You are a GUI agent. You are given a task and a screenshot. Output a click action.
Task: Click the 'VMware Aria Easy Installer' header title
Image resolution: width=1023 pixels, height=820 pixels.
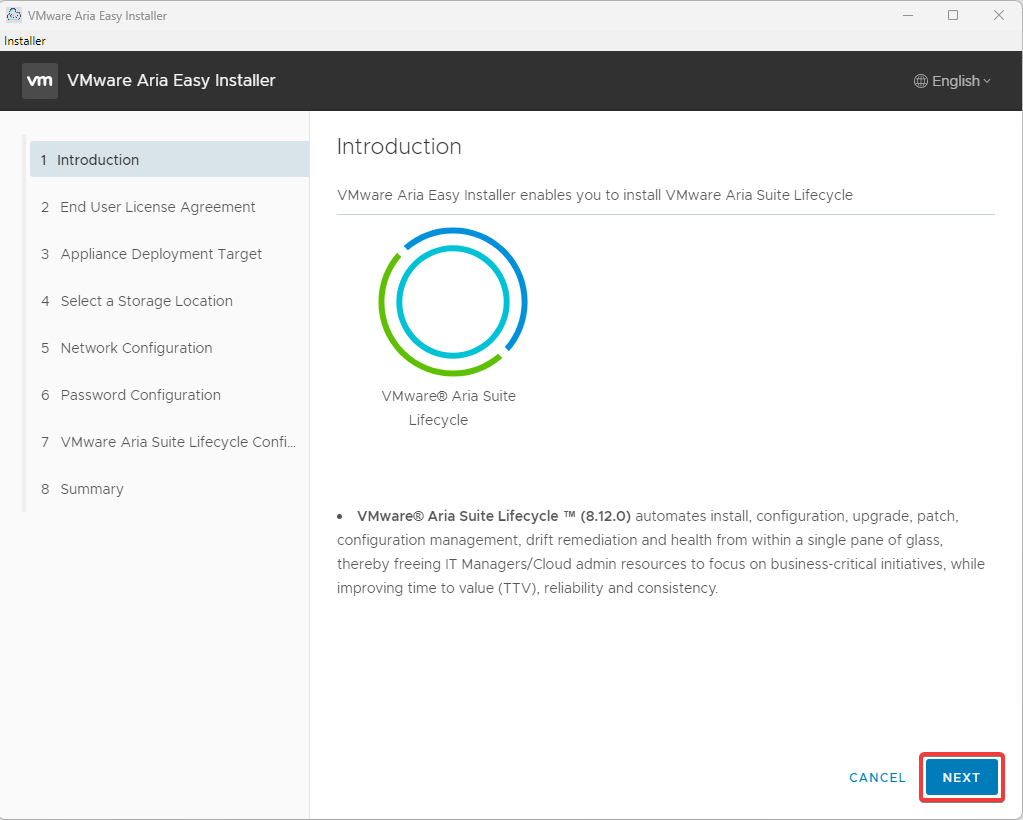(172, 80)
